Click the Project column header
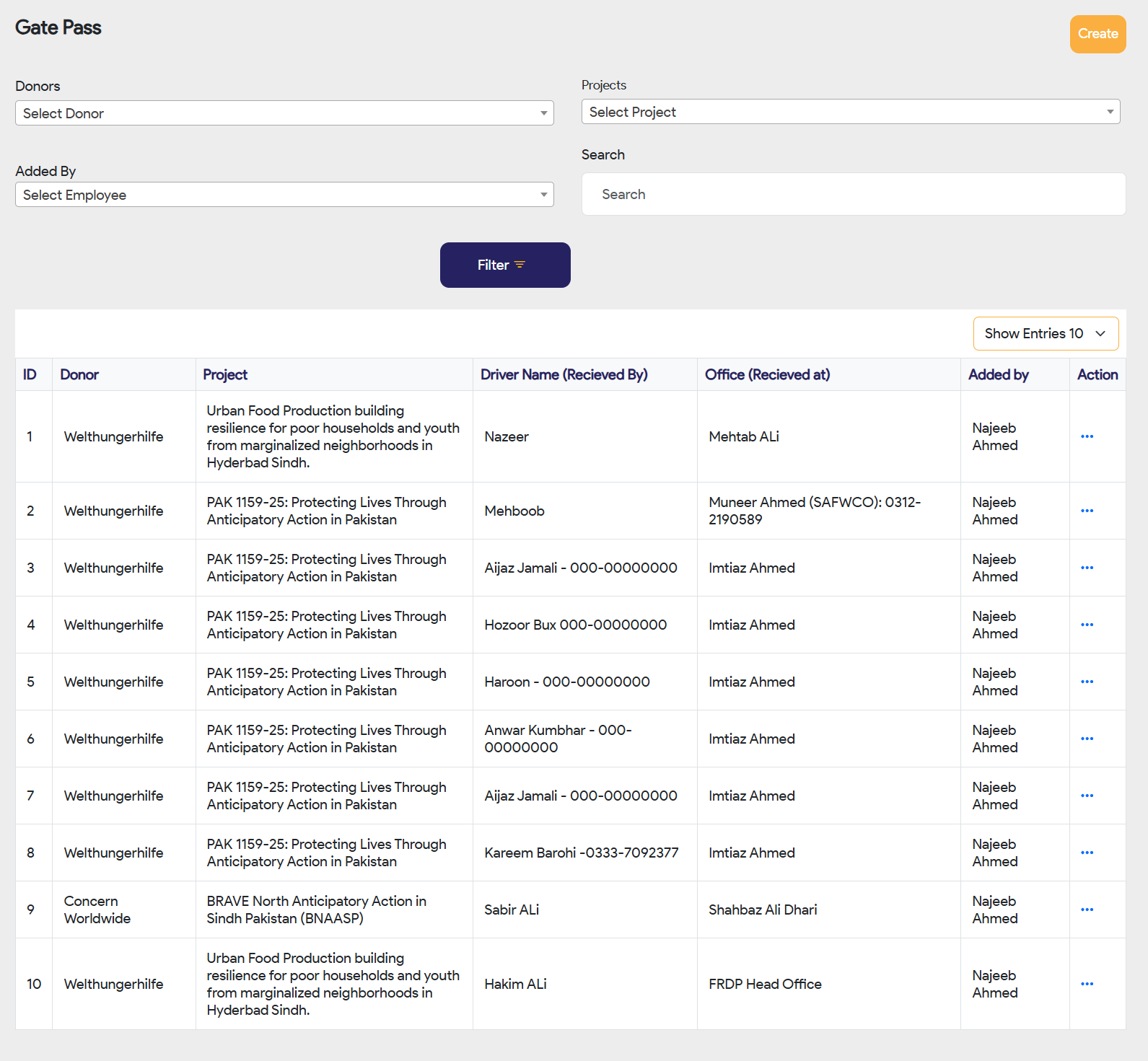Screen dimensions: 1148x1061 (225, 374)
